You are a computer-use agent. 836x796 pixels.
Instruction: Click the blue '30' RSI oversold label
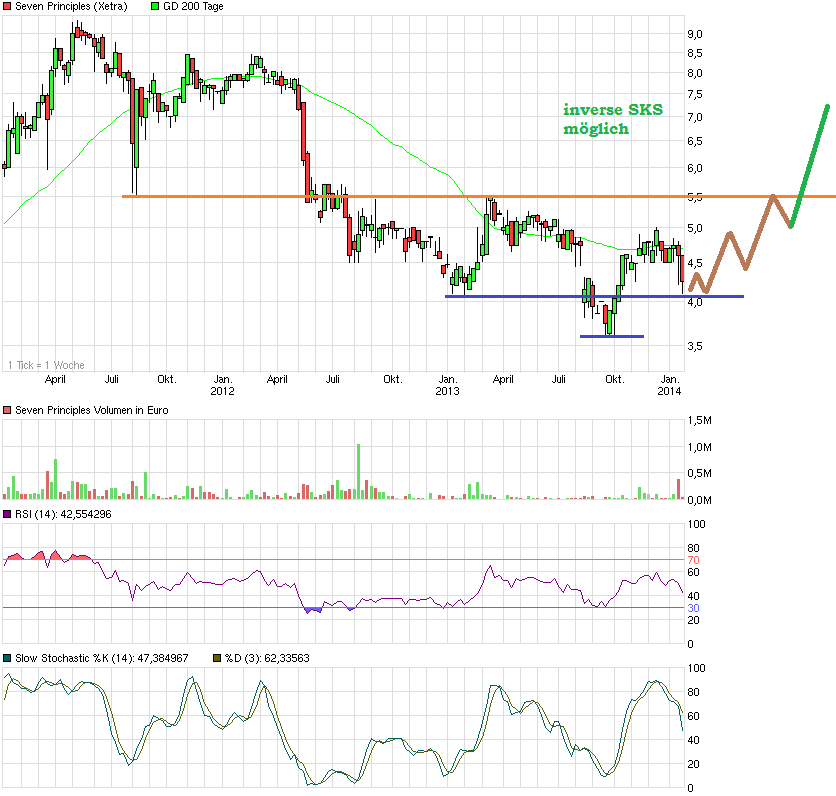(x=693, y=608)
